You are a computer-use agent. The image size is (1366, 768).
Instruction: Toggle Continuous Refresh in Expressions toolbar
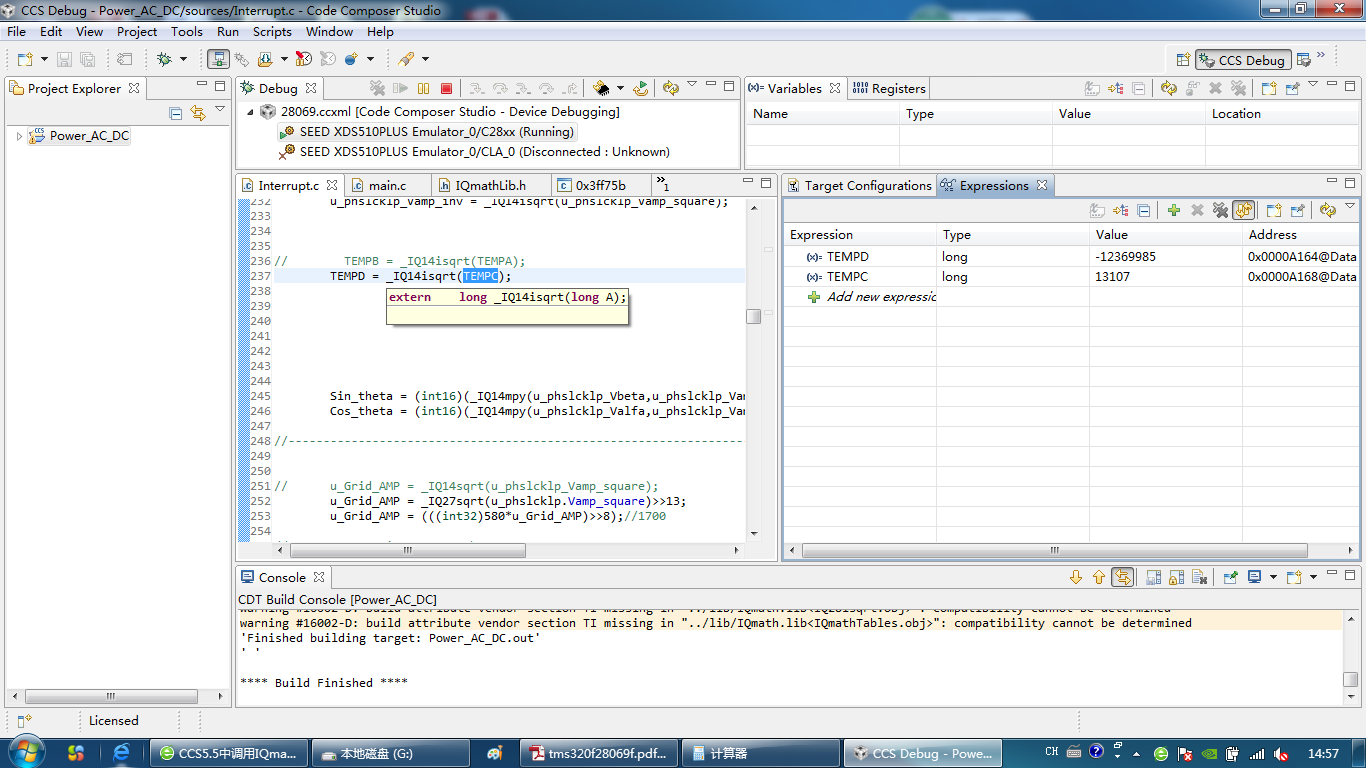1244,210
